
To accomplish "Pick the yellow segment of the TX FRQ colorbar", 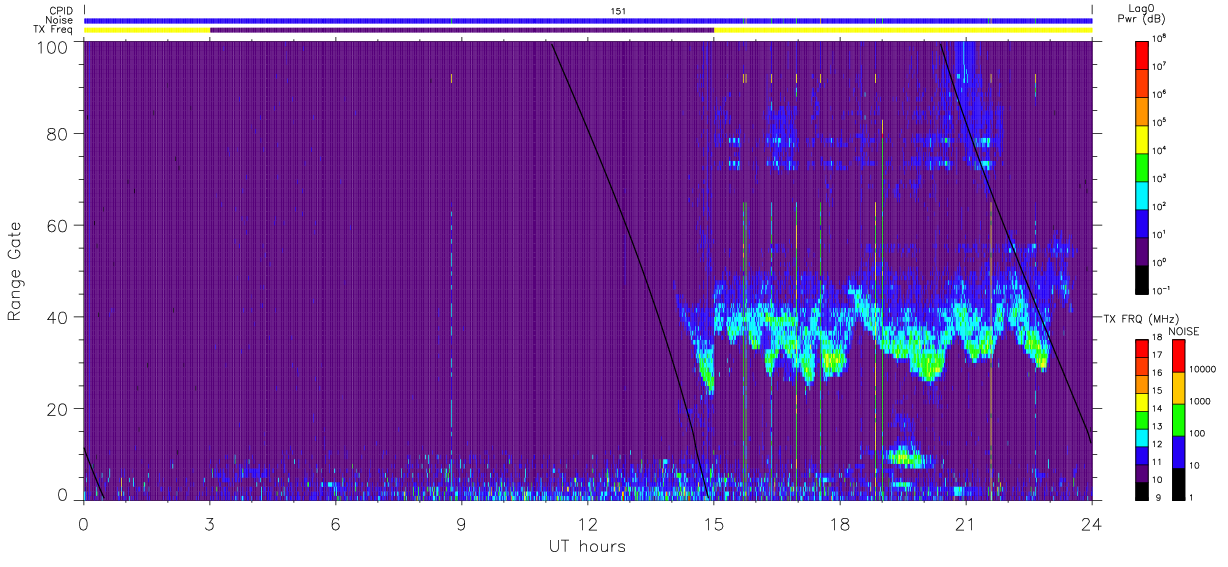I will coord(1142,402).
